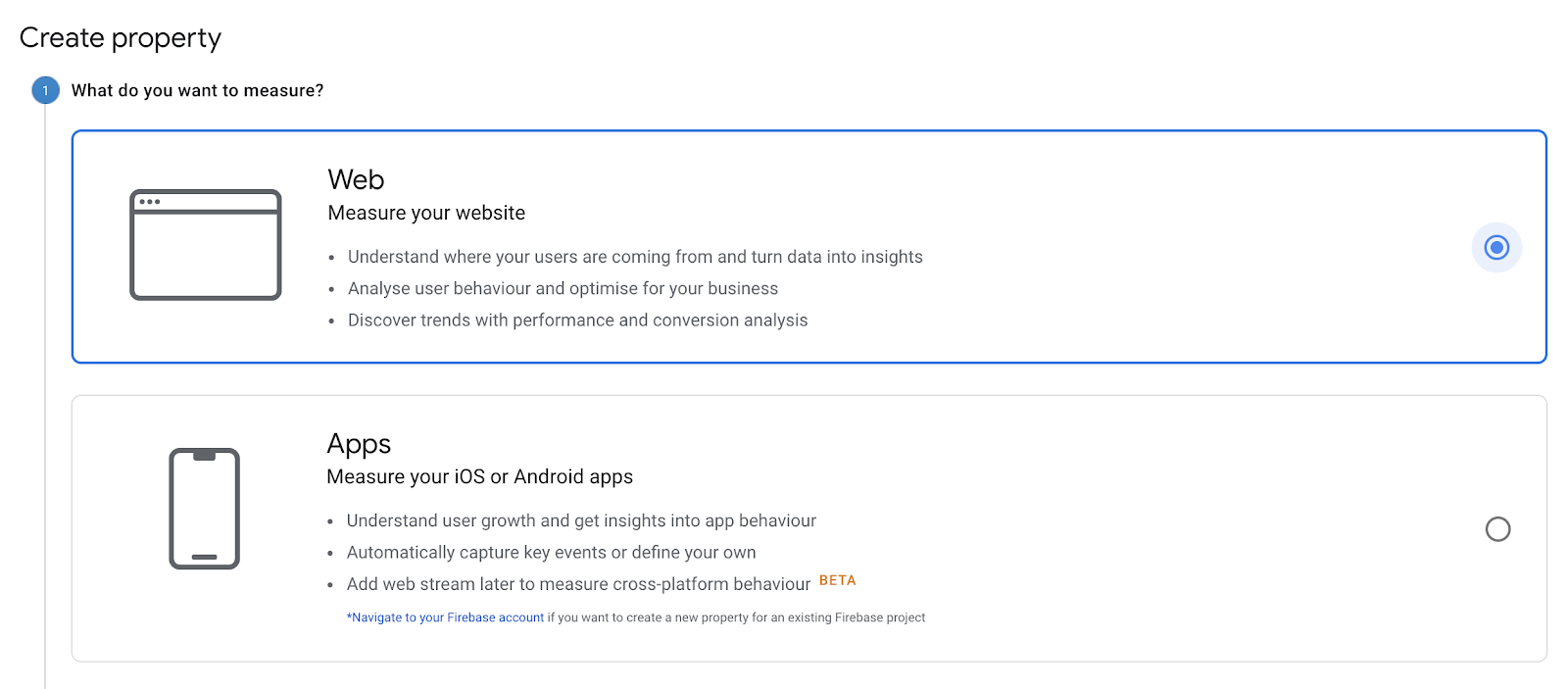The width and height of the screenshot is (1568, 689).
Task: Open the Navigate to your Firebase account link
Action: coord(446,617)
